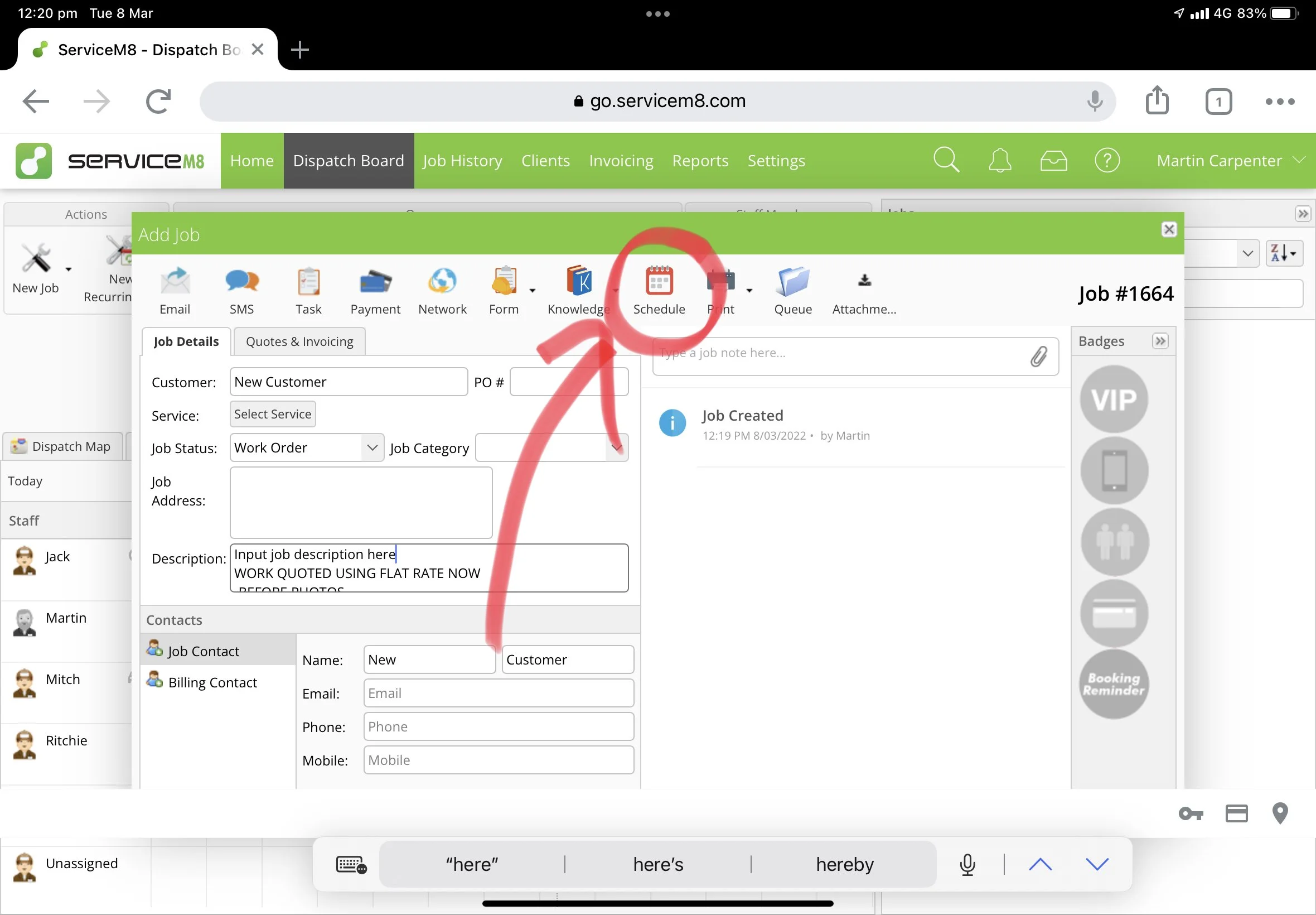The height and width of the screenshot is (915, 1316).
Task: Toggle the Booking Reminder badge
Action: coord(1113,684)
